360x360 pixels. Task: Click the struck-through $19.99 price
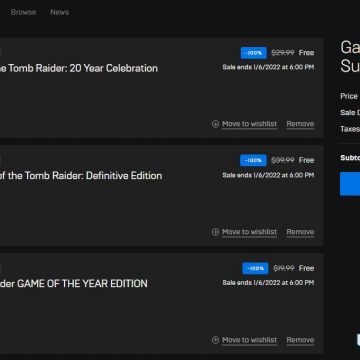(284, 268)
